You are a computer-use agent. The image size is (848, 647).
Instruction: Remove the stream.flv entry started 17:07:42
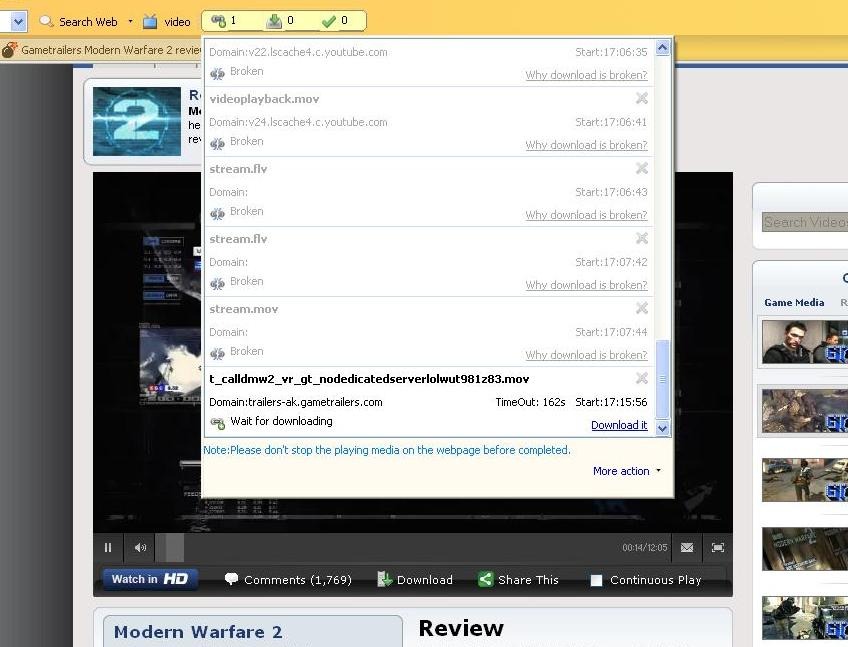click(641, 238)
